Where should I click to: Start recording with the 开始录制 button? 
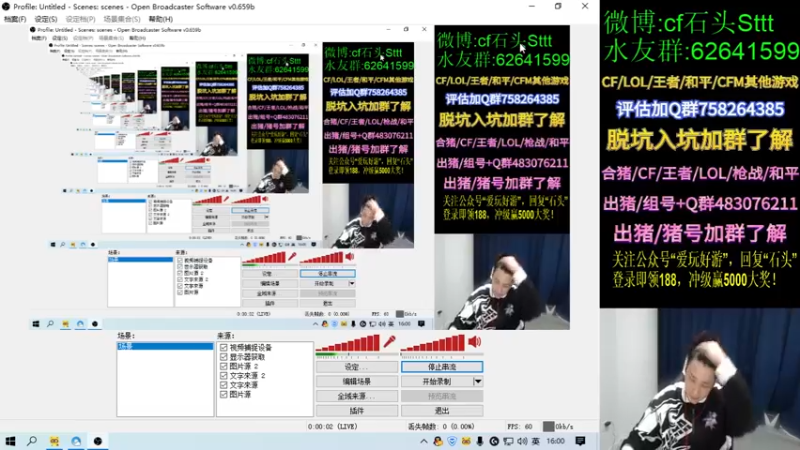point(437,381)
